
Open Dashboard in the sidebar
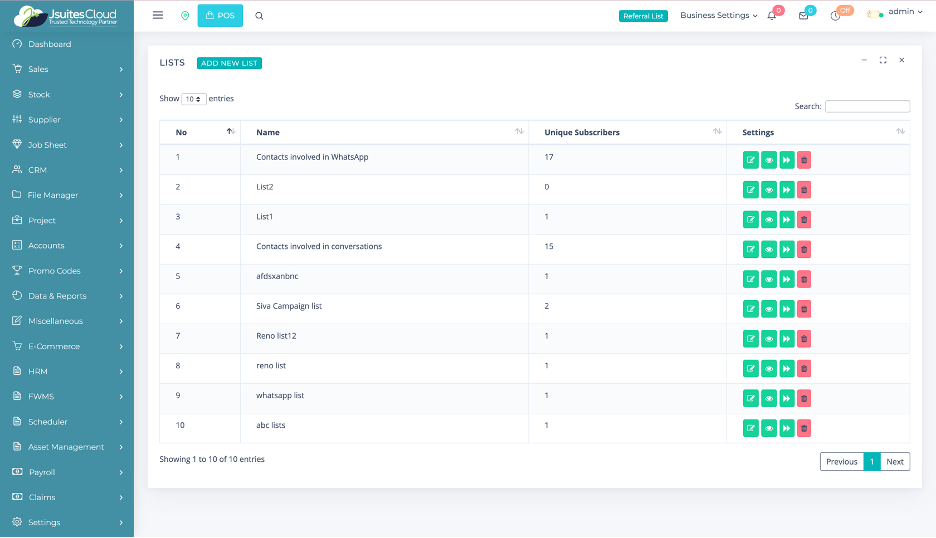pyautogui.click(x=49, y=44)
